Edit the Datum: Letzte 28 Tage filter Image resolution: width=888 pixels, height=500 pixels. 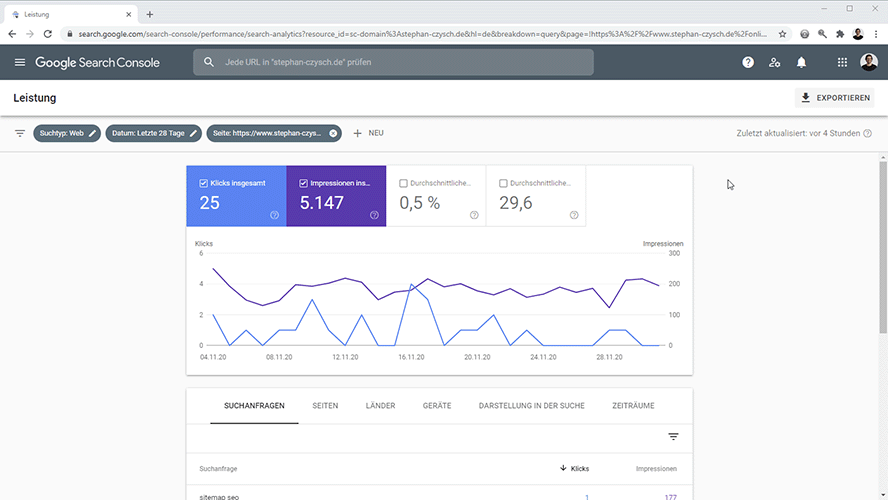(154, 133)
